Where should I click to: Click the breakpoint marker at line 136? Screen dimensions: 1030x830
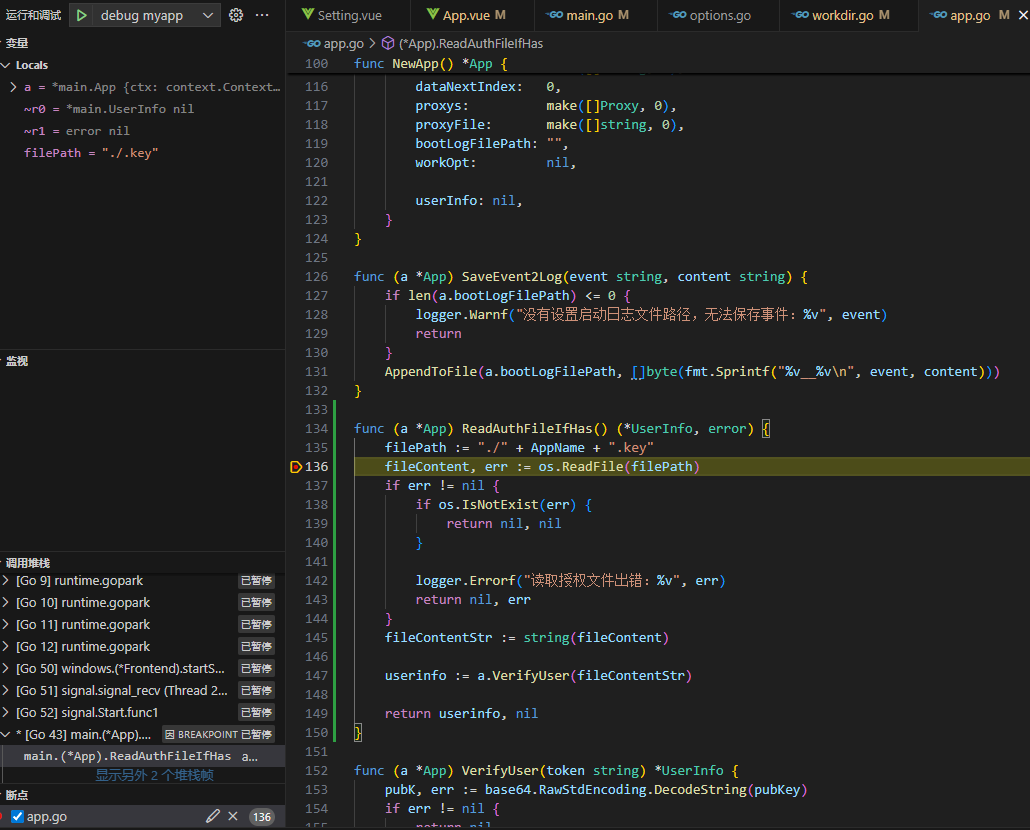[295, 467]
